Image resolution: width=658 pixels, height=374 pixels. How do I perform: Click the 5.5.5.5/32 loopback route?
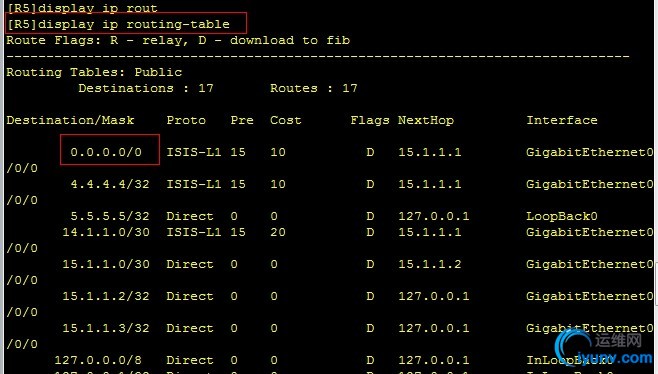[110, 216]
